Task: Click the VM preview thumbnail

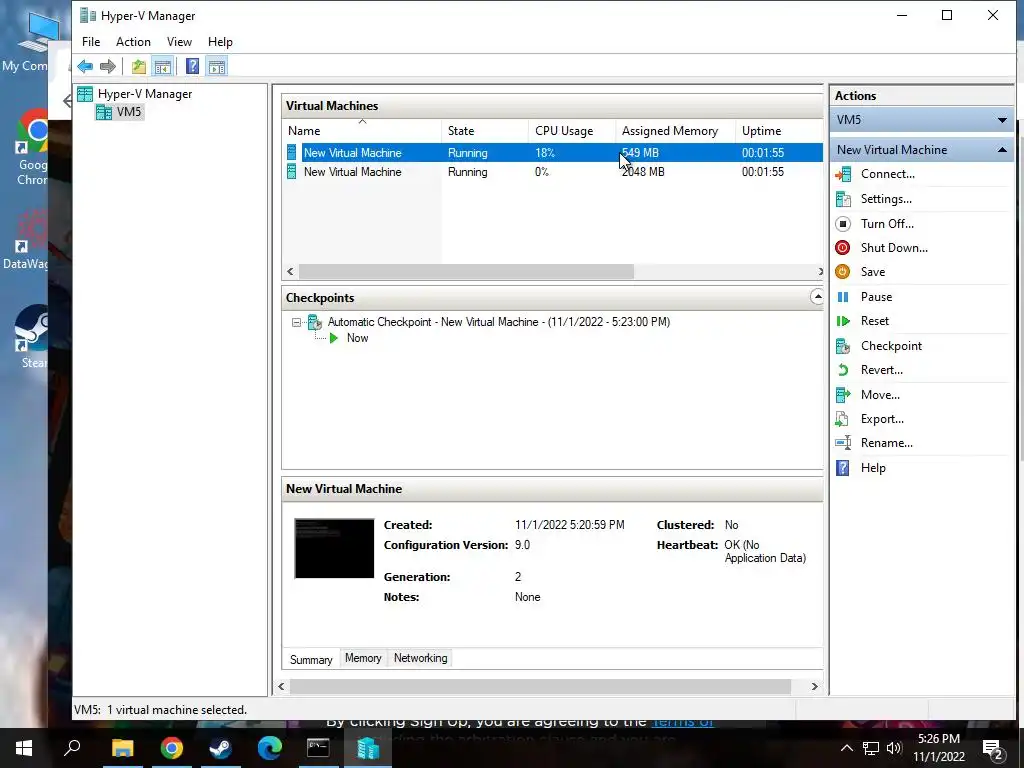Action: (x=334, y=549)
